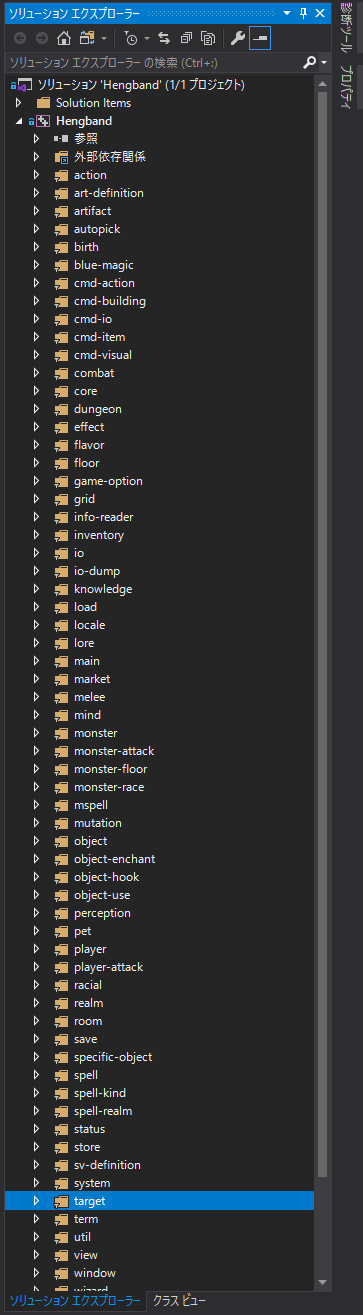The height and width of the screenshot is (1315, 363).
Task: Select the info-reader folder row
Action: [160, 517]
